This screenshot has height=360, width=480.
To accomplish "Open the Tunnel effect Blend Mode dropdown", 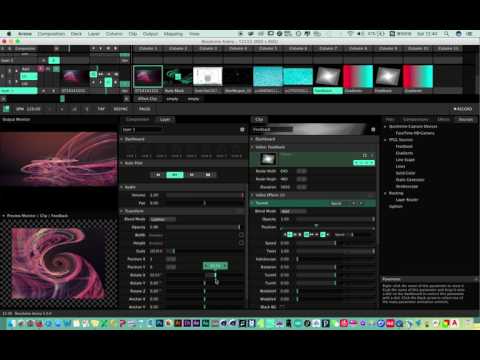I will 293,211.
